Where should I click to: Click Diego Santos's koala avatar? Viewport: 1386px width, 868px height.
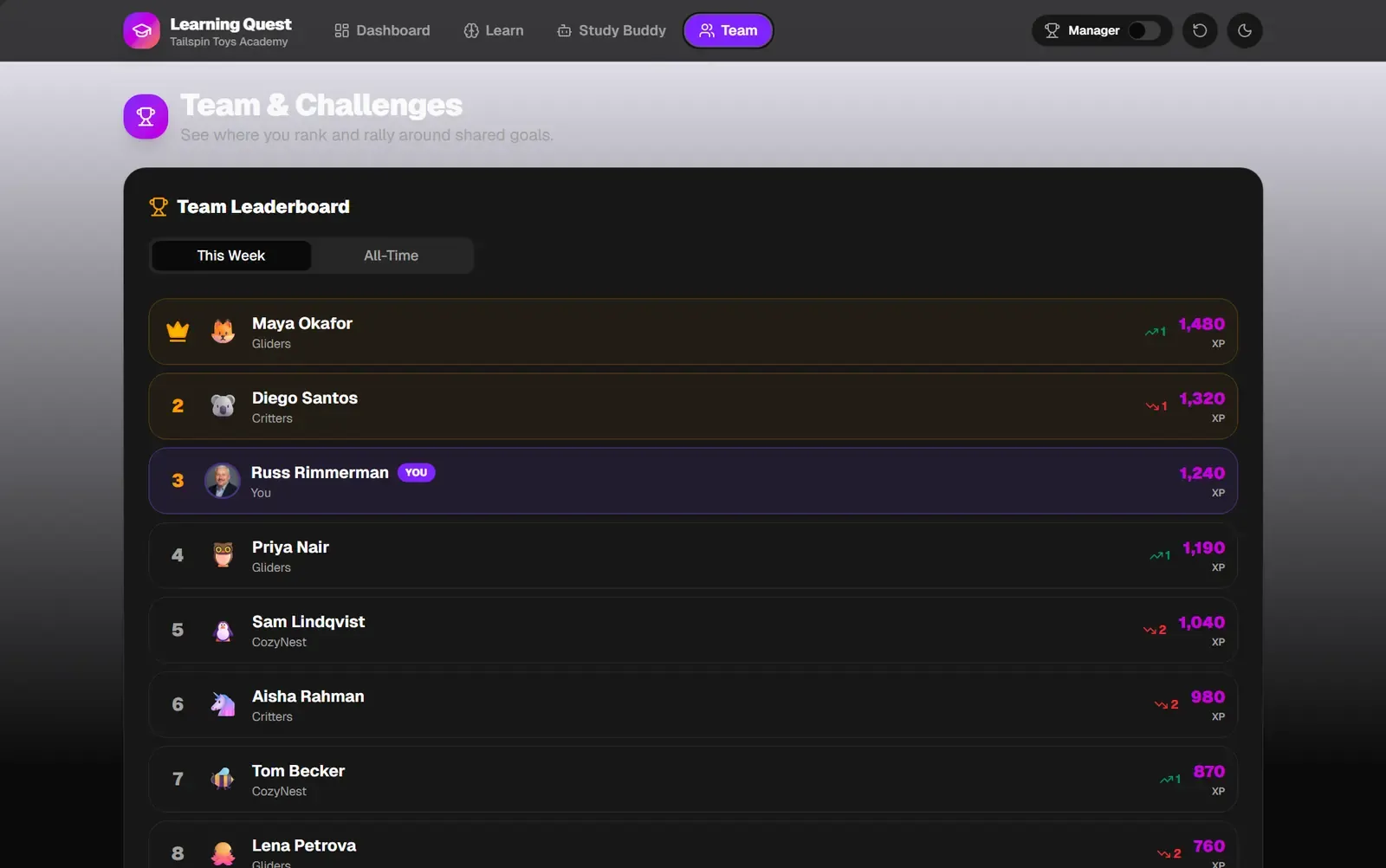pyautogui.click(x=223, y=405)
